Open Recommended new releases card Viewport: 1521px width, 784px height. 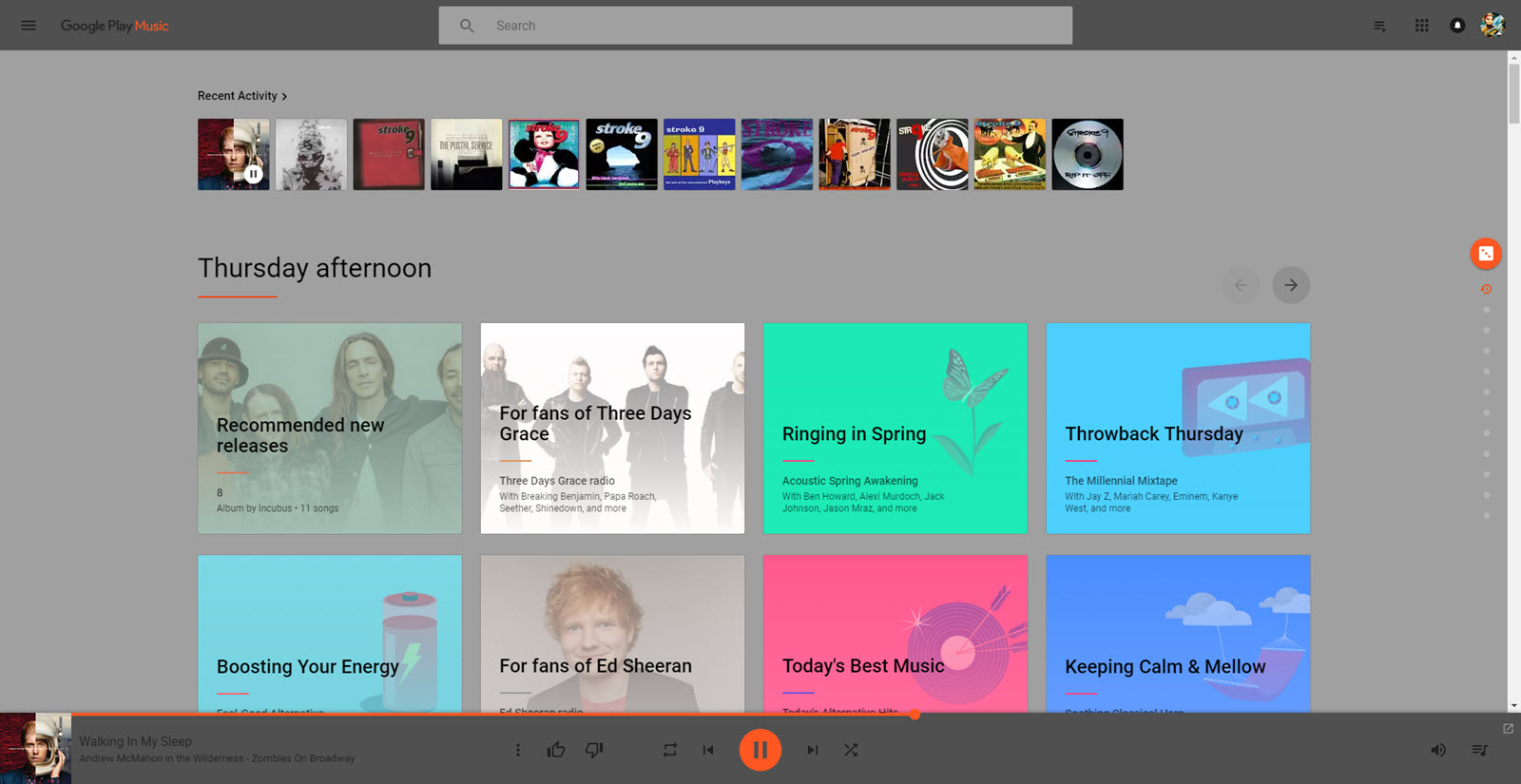(x=330, y=429)
